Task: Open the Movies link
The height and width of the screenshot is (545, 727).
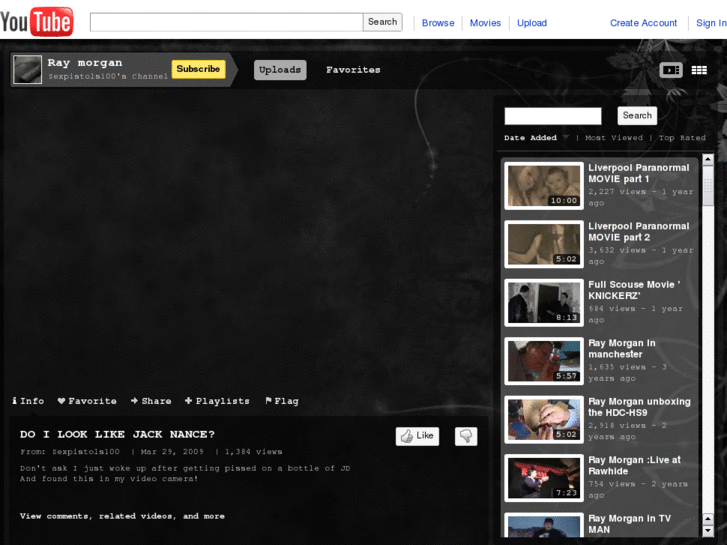Action: 485,23
